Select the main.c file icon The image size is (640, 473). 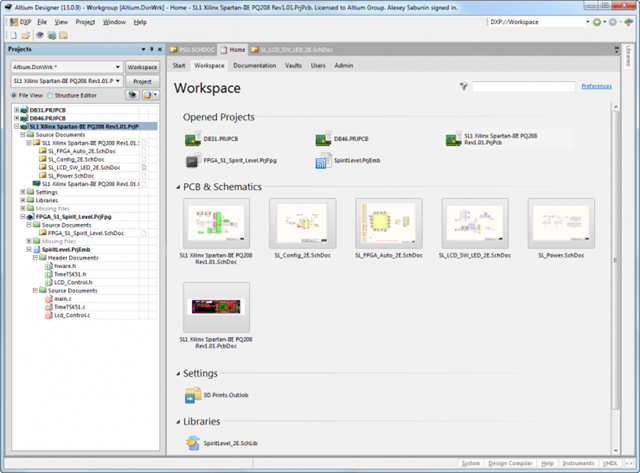tap(48, 299)
